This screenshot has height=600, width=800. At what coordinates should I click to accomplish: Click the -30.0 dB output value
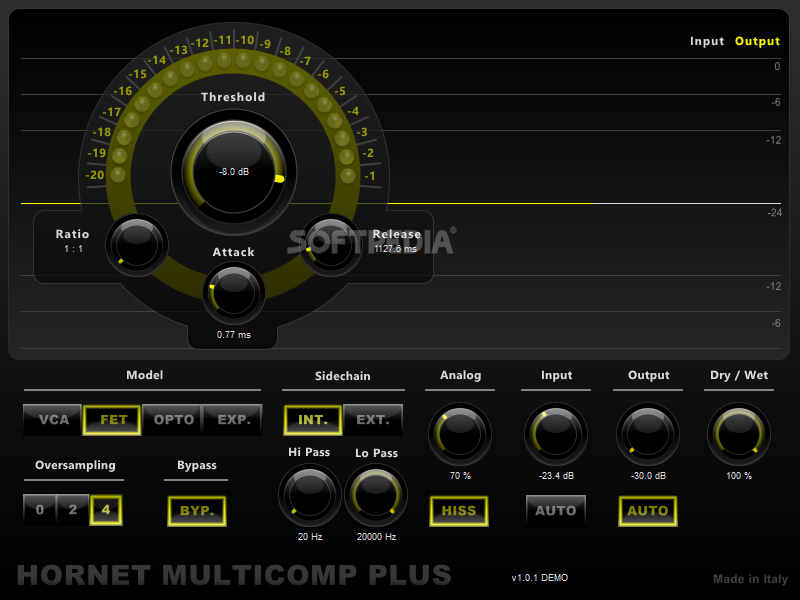pyautogui.click(x=648, y=476)
